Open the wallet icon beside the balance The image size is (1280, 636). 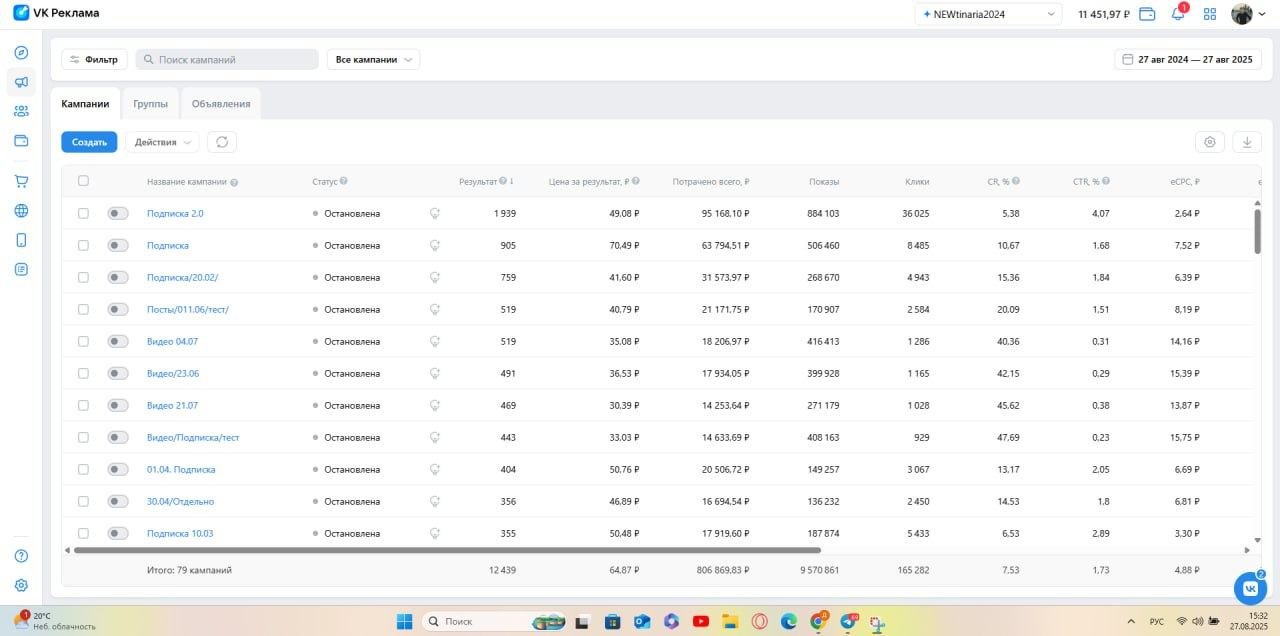coord(1148,14)
